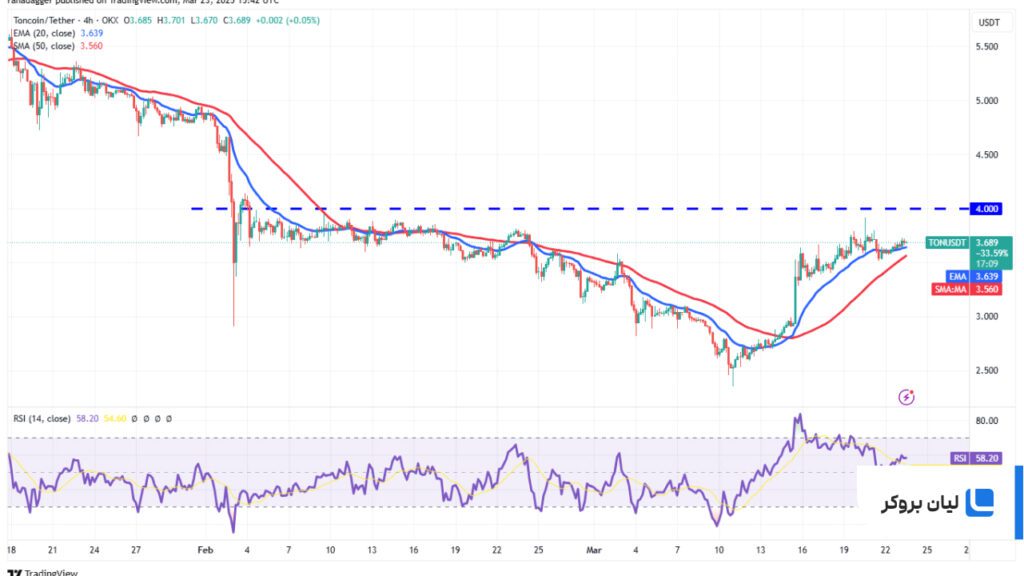
Task: Click the 5.000 price axis label
Action: 987,101
